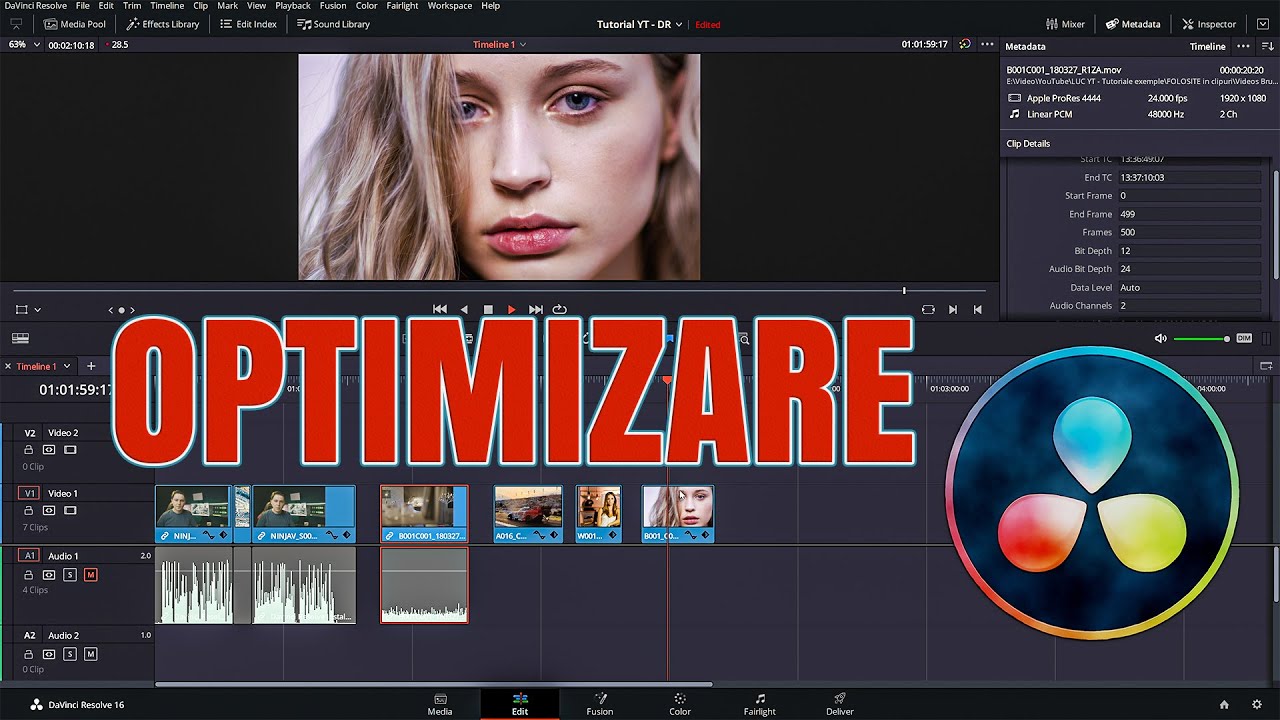Image resolution: width=1280 pixels, height=720 pixels.
Task: Adjust the green volume slider
Action: [x=1201, y=339]
